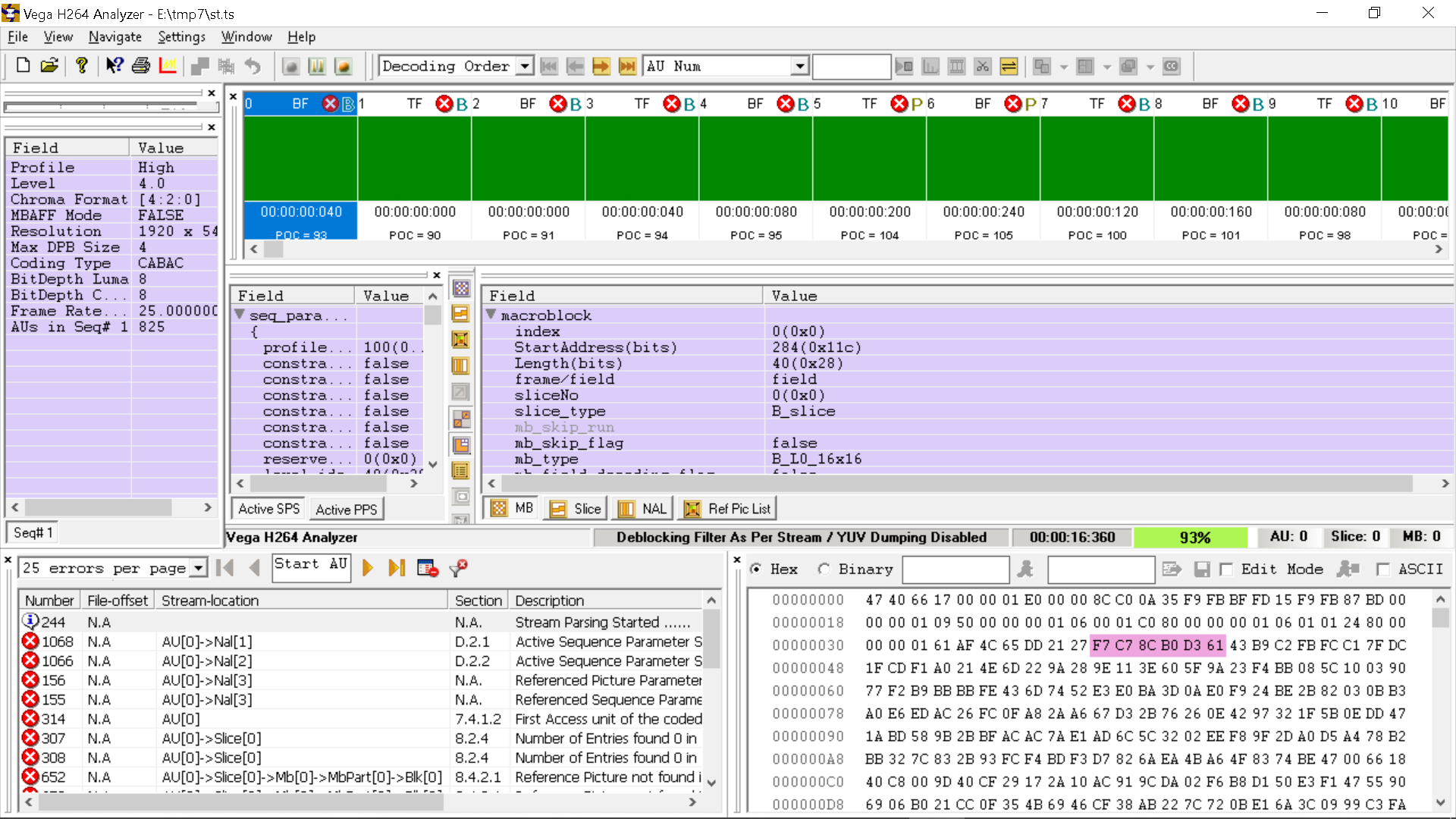Click the red bitrate graph icon

[168, 66]
